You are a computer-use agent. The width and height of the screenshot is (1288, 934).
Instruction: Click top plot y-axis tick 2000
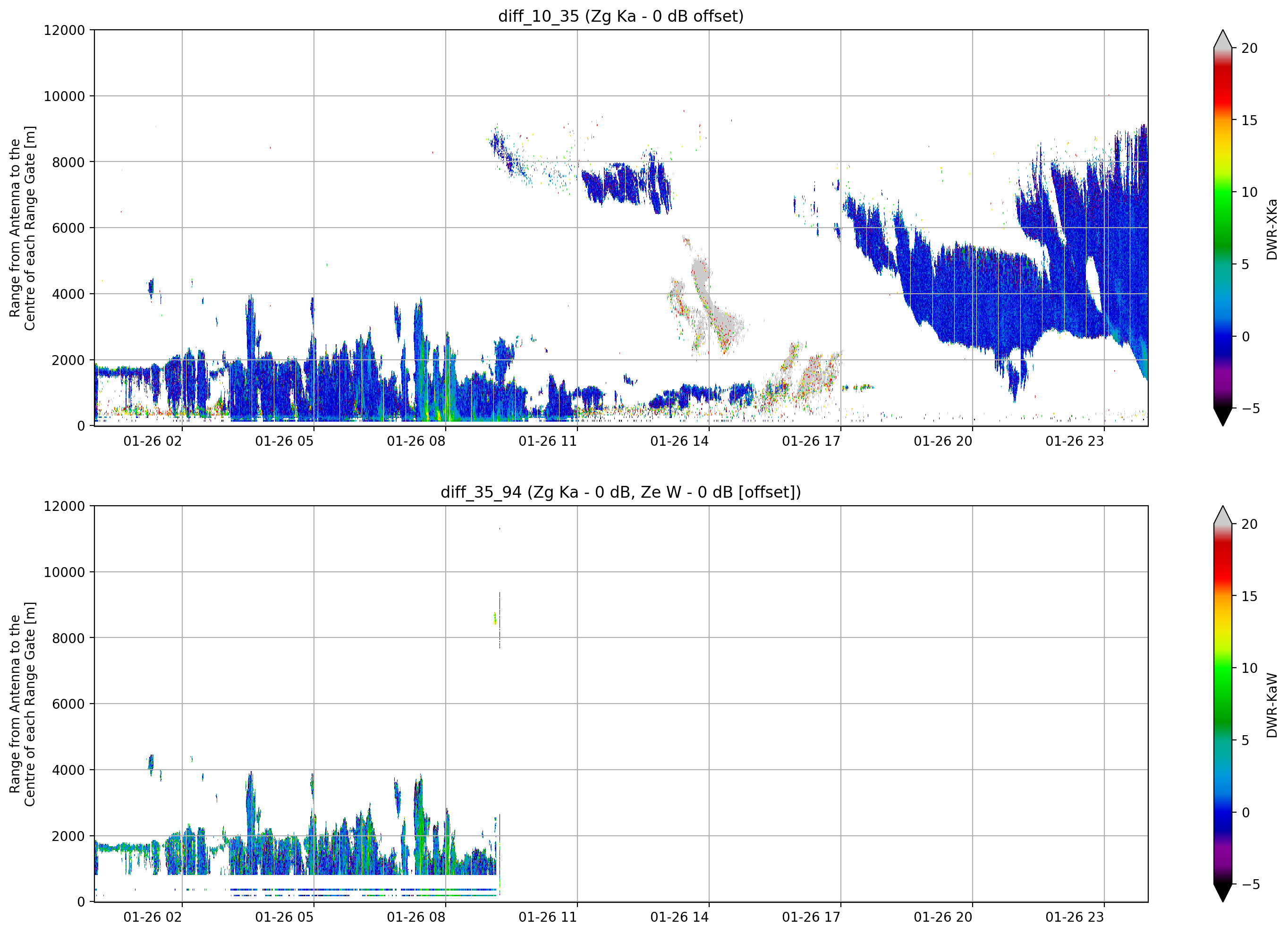(68, 360)
